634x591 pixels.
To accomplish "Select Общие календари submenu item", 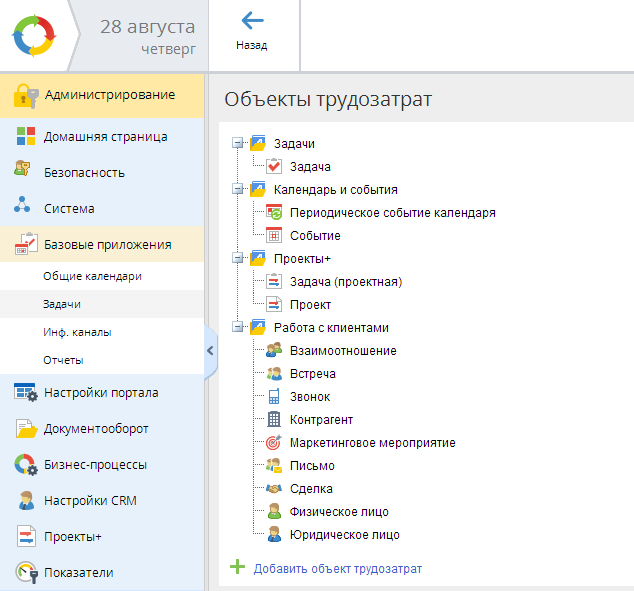I will 92,276.
